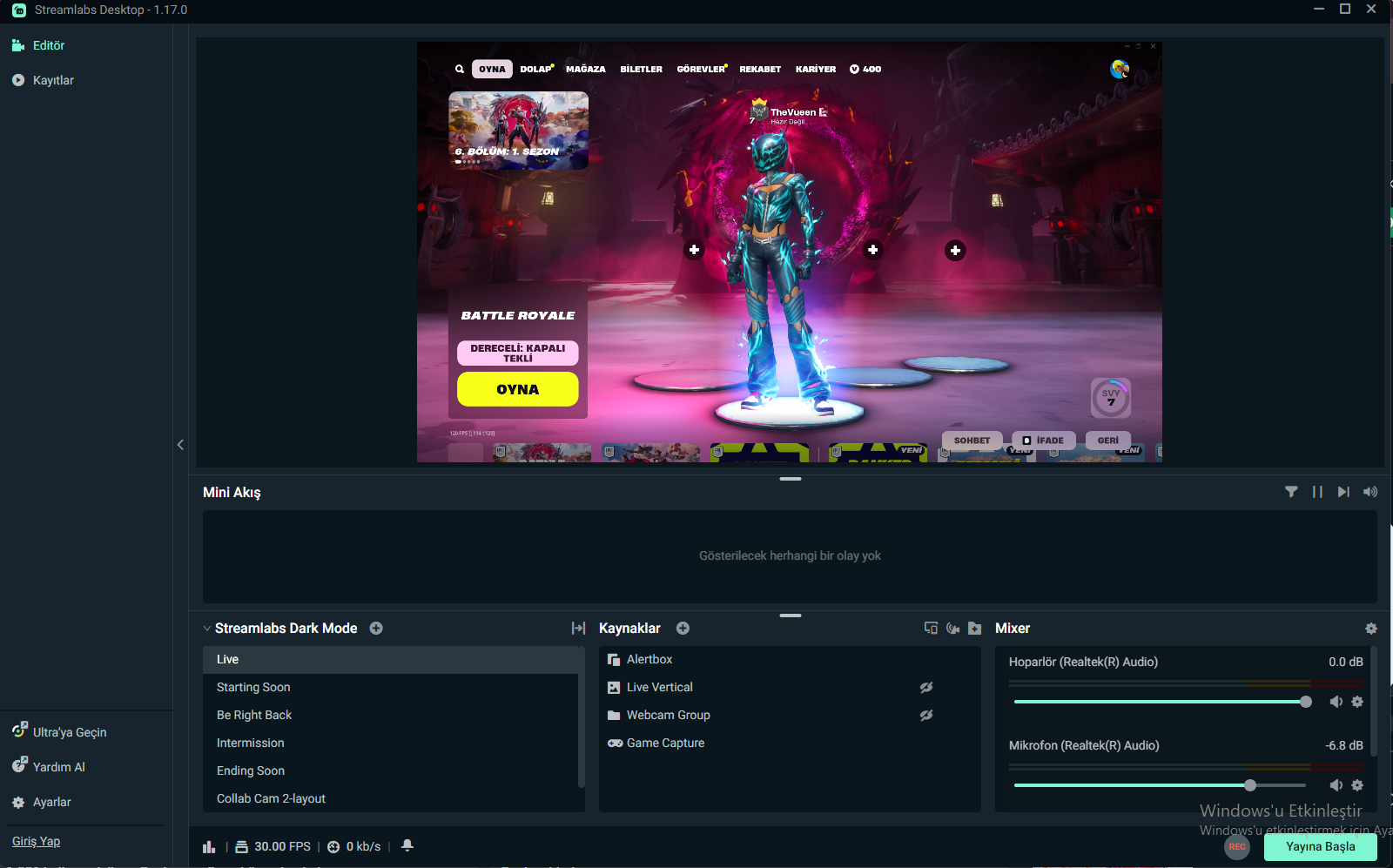The height and width of the screenshot is (868, 1393).
Task: Click the V-Bucks 400 balance in preview
Action: [x=865, y=69]
